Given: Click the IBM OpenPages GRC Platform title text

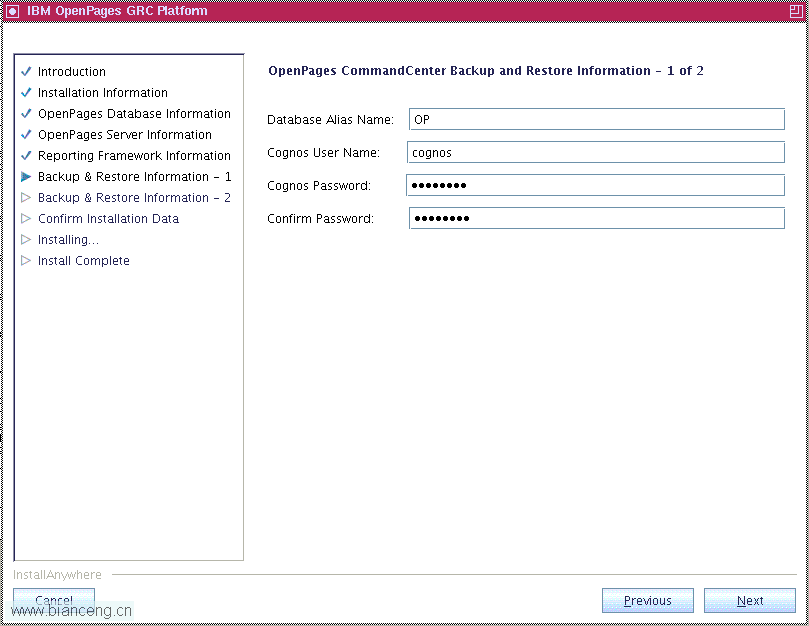Looking at the screenshot, I should [117, 11].
